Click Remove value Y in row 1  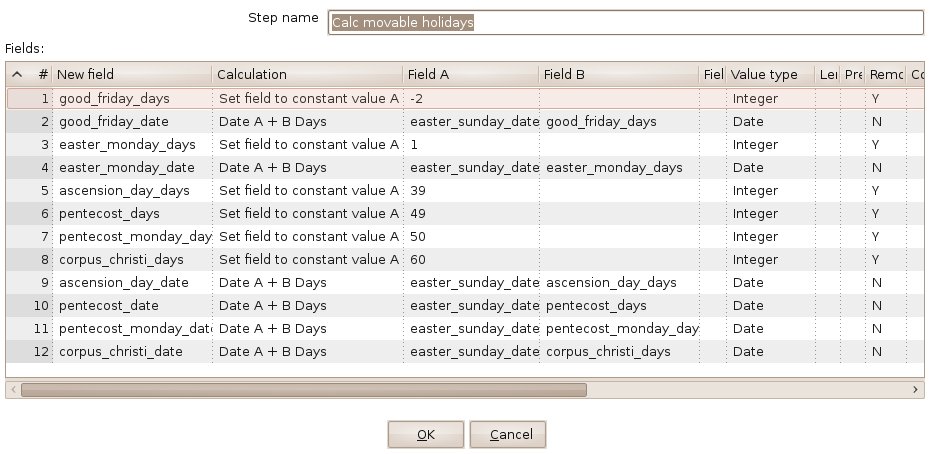pyautogui.click(x=886, y=99)
